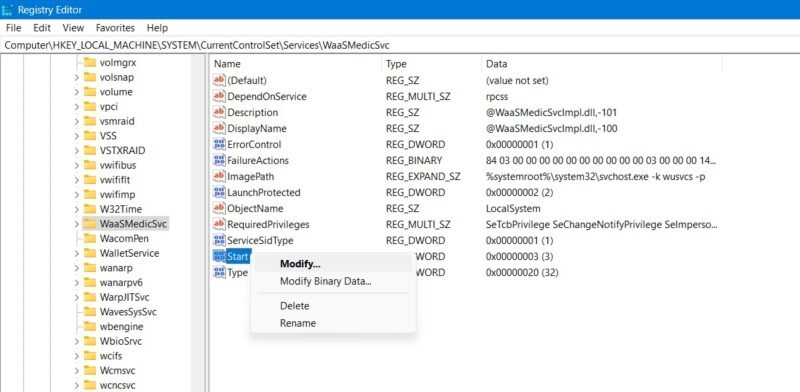Select the wbengine key in tree
The height and width of the screenshot is (392, 800).
coord(121,326)
